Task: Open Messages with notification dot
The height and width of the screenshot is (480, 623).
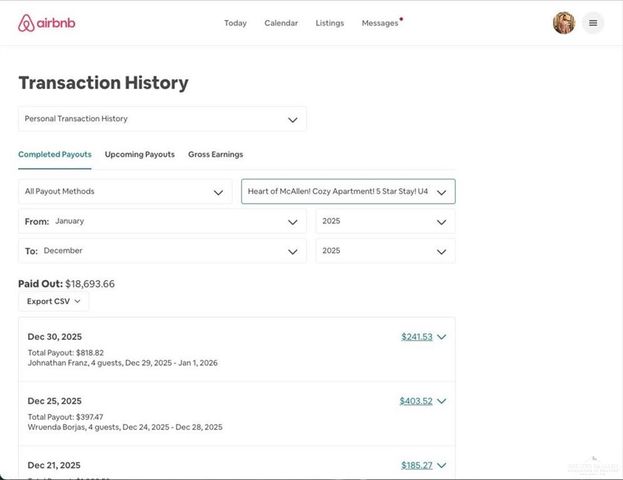Action: tap(380, 23)
